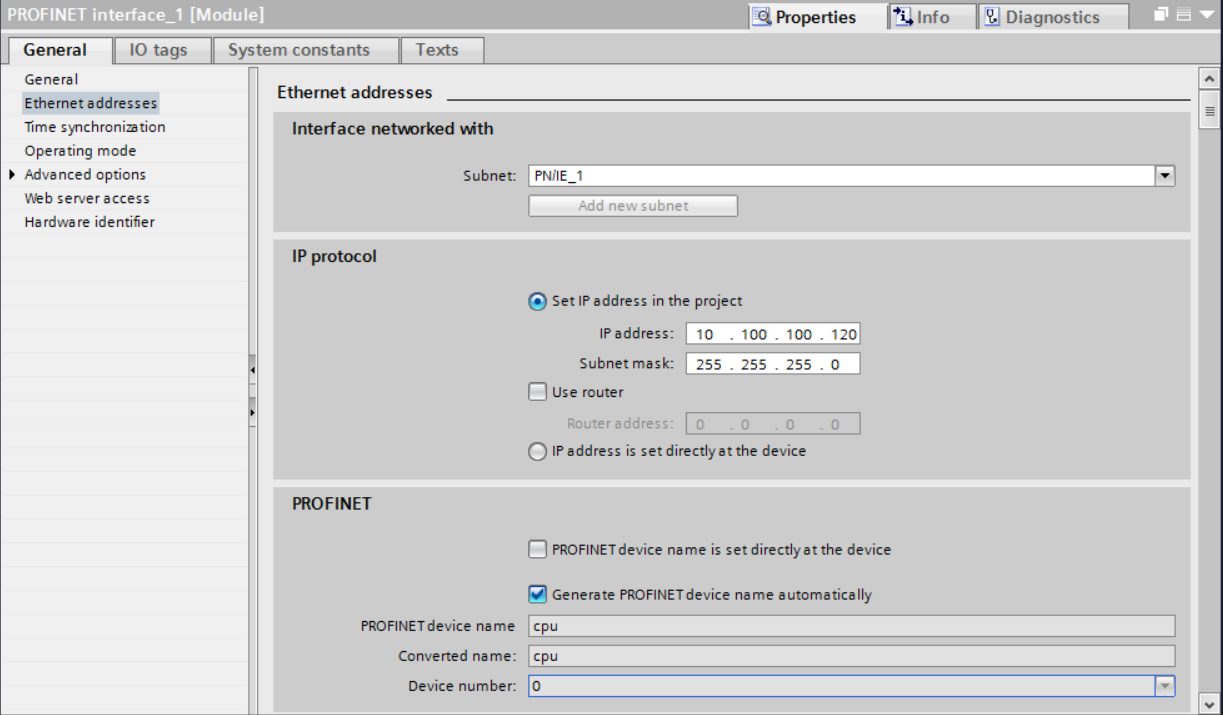Click the 'Add new subnet' button
The width and height of the screenshot is (1223, 715).
coord(633,206)
